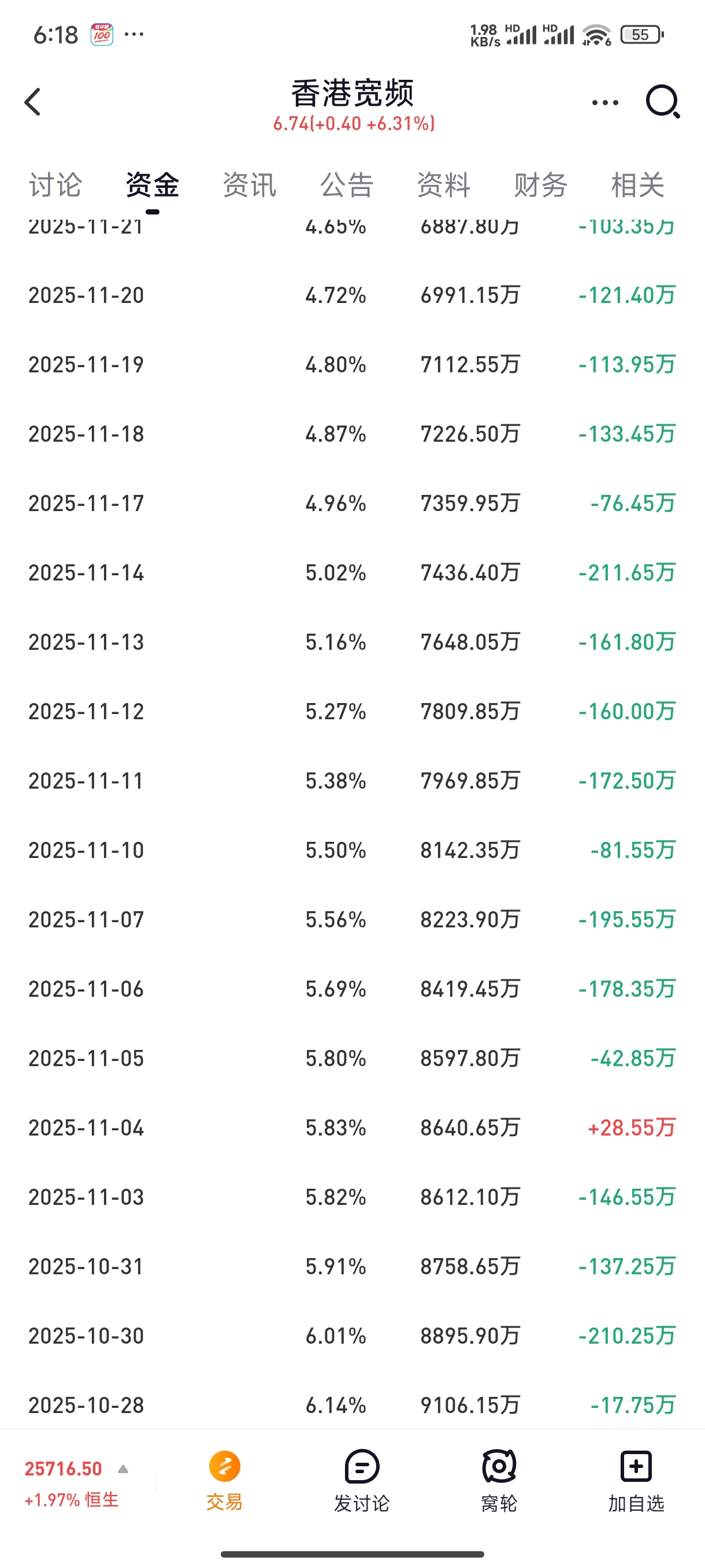Tap the 香港宽频 stock title

point(353,94)
